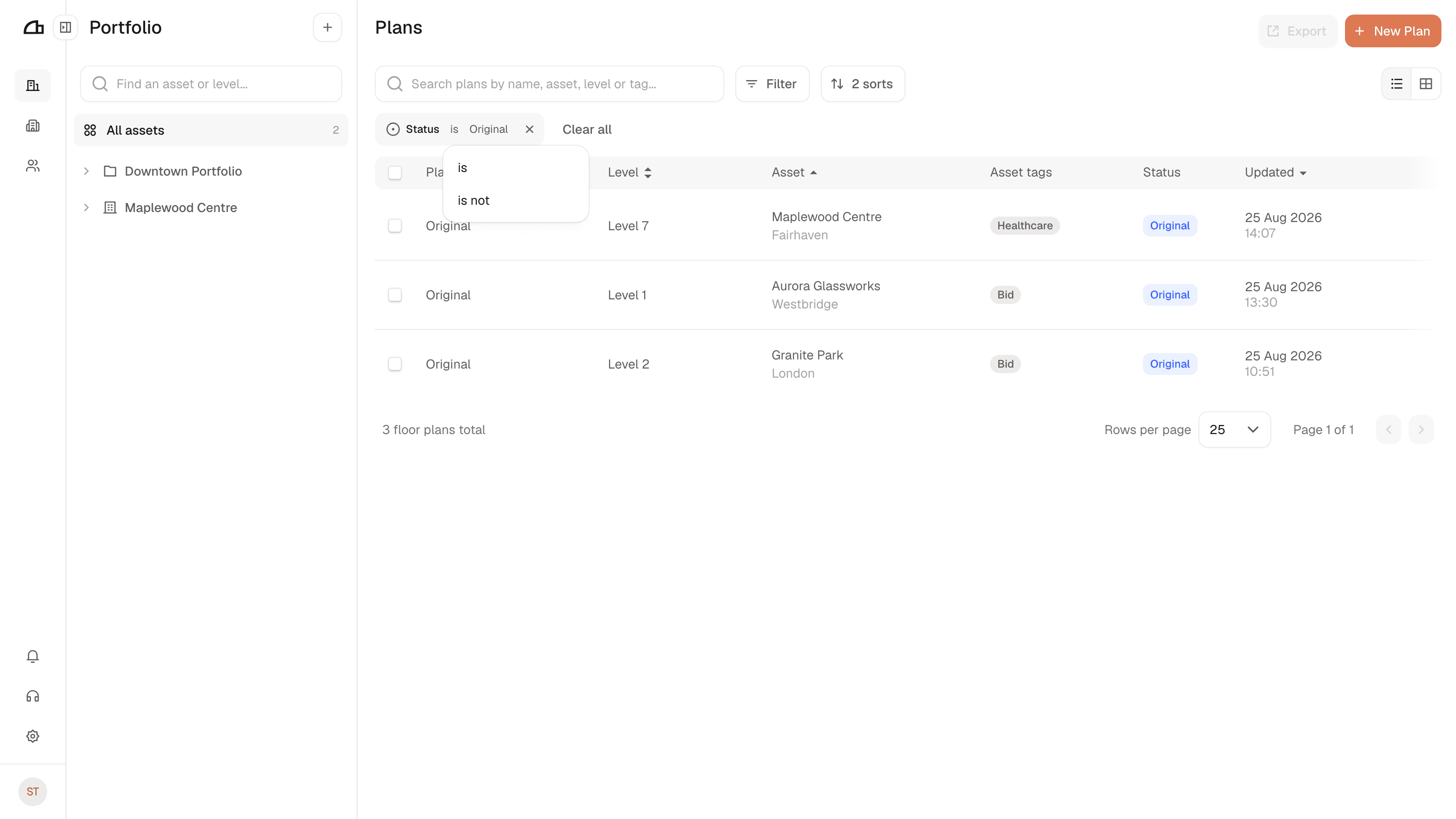Open the Filter button
The width and height of the screenshot is (1456, 819).
coord(772,84)
